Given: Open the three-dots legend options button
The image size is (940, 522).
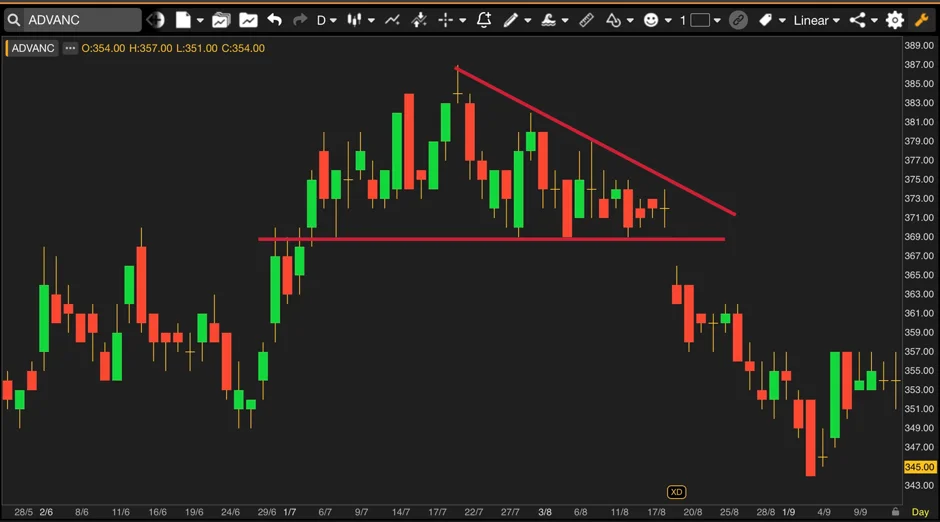Looking at the screenshot, I should 70,48.
